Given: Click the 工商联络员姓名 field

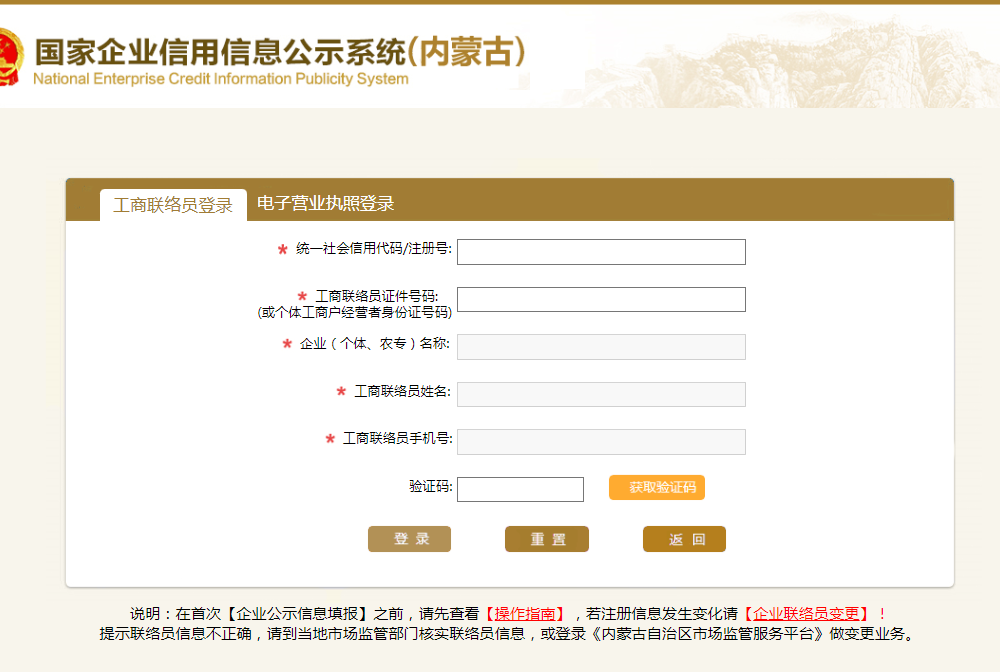Looking at the screenshot, I should [601, 395].
